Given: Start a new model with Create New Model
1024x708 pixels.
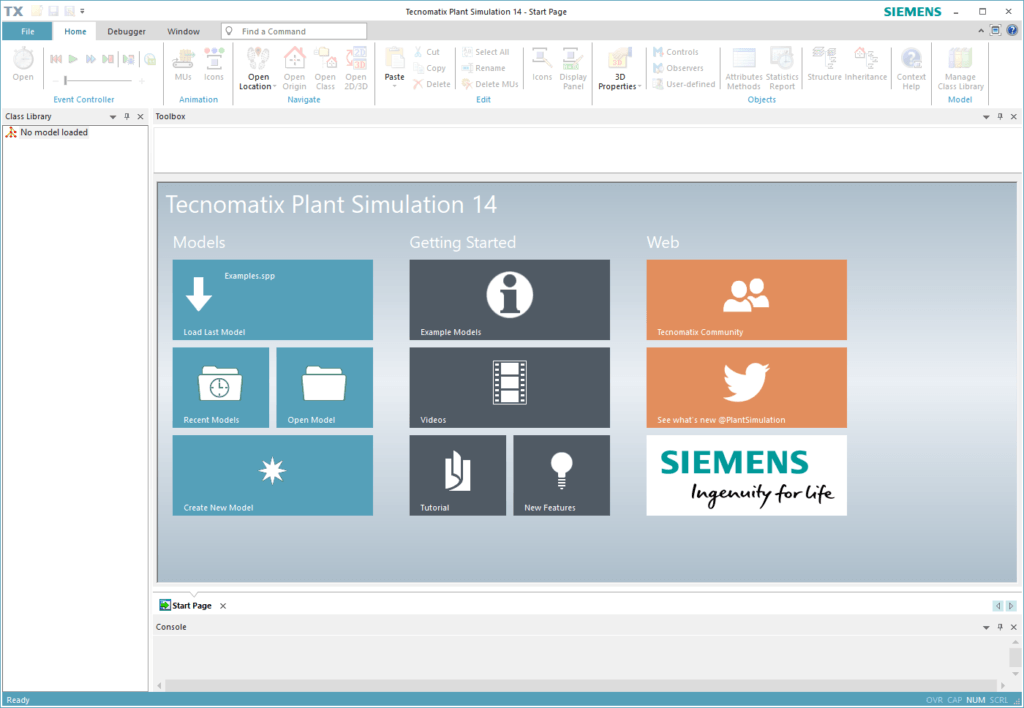Looking at the screenshot, I should pyautogui.click(x=272, y=475).
